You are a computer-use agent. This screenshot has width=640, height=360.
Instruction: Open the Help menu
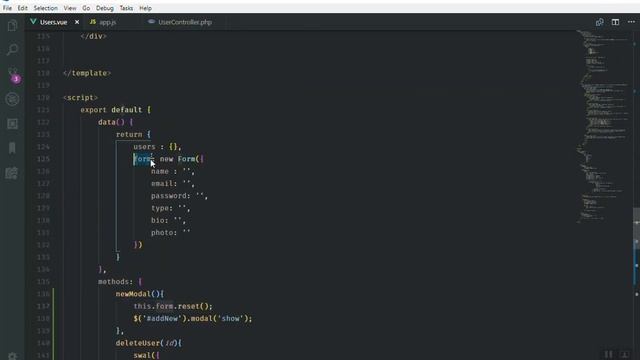click(x=145, y=8)
